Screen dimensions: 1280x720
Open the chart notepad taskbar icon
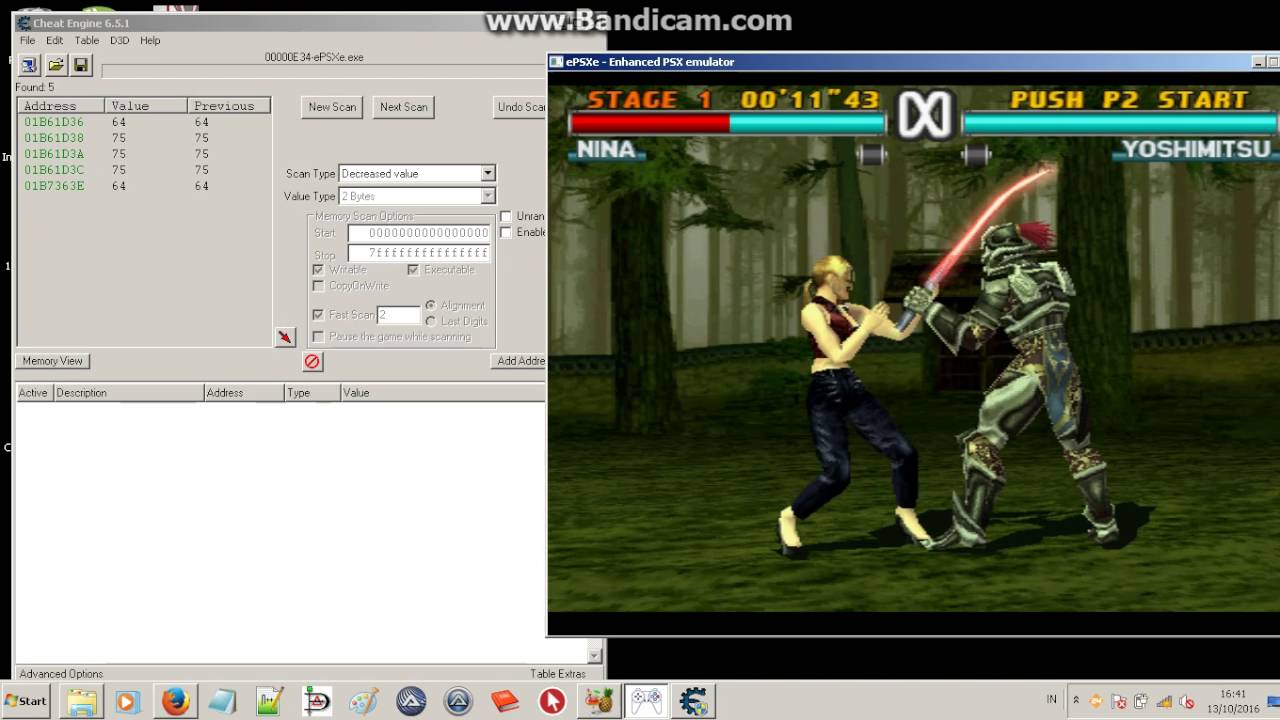[270, 701]
